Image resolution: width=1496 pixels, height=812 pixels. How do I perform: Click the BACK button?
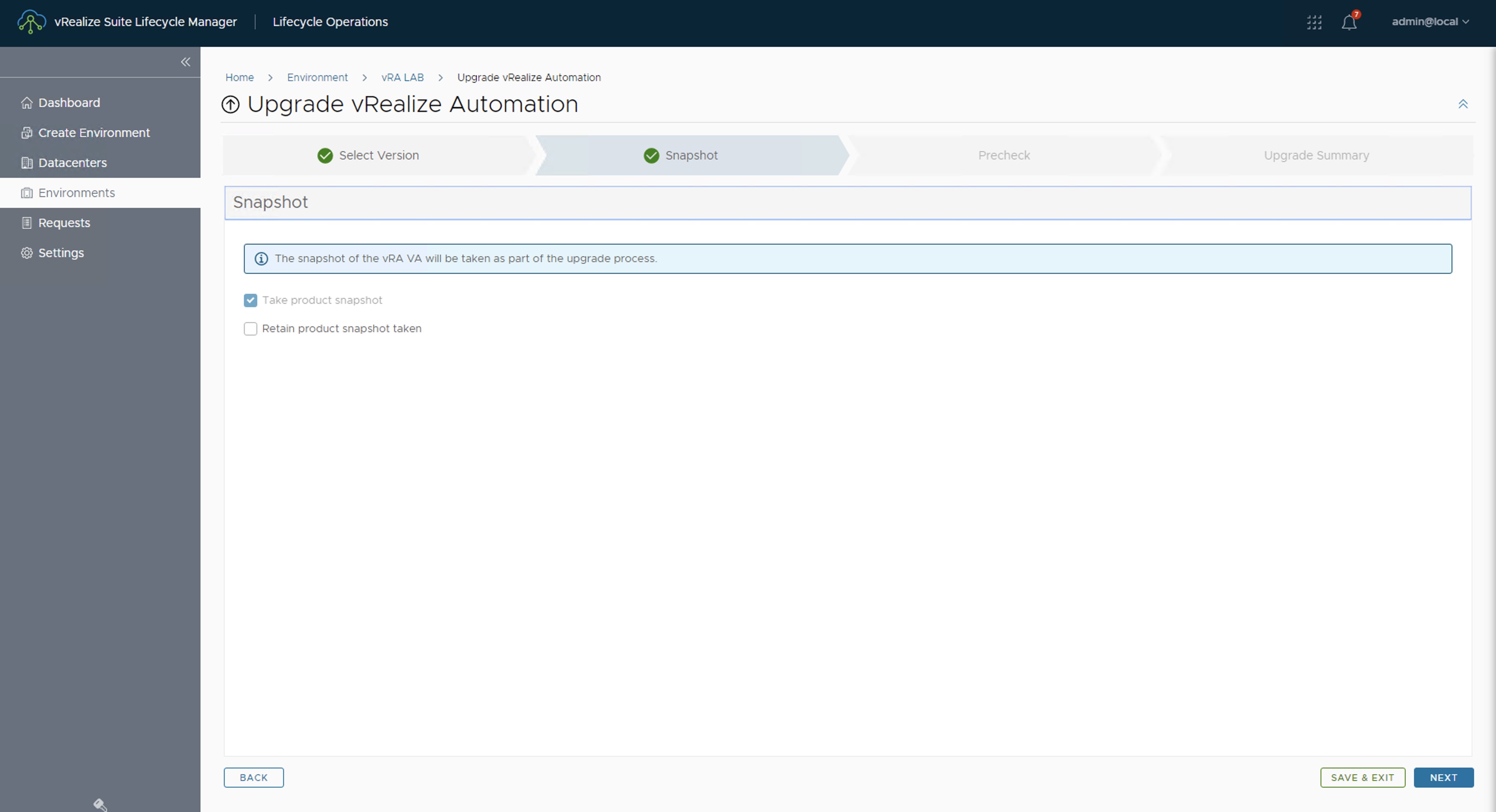(254, 777)
